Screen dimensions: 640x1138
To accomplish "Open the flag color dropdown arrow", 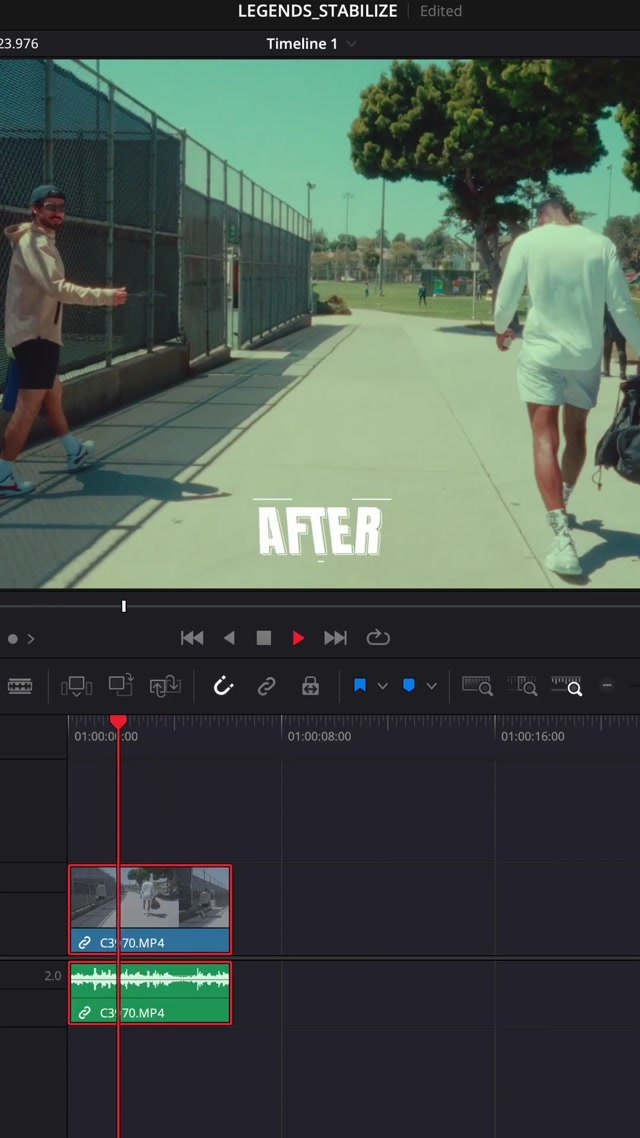I will pyautogui.click(x=382, y=686).
